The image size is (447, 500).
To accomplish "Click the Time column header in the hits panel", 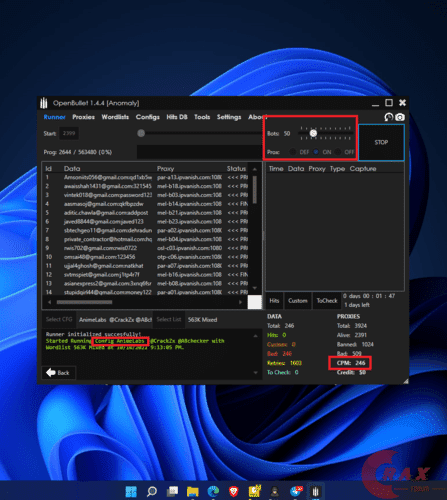I will 276,169.
